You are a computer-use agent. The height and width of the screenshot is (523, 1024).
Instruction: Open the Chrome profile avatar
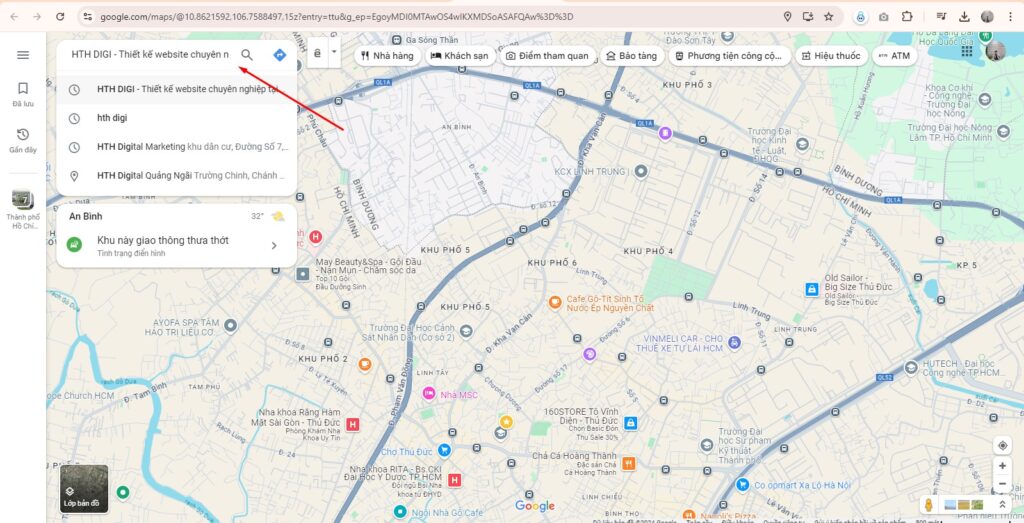(x=987, y=16)
